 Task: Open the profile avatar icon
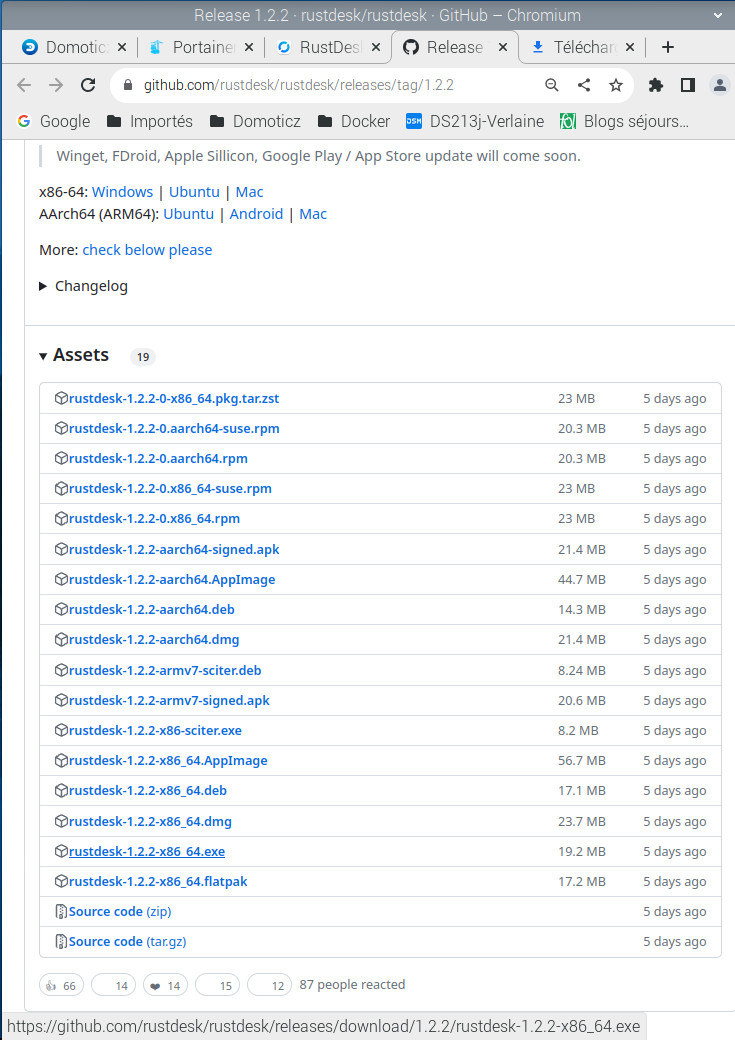coord(719,85)
